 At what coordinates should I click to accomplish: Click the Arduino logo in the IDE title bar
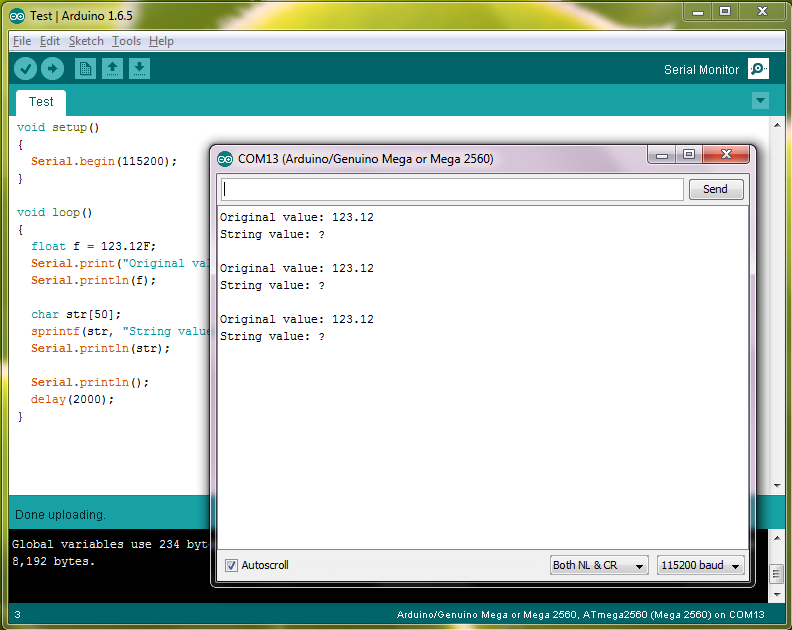coord(17,16)
